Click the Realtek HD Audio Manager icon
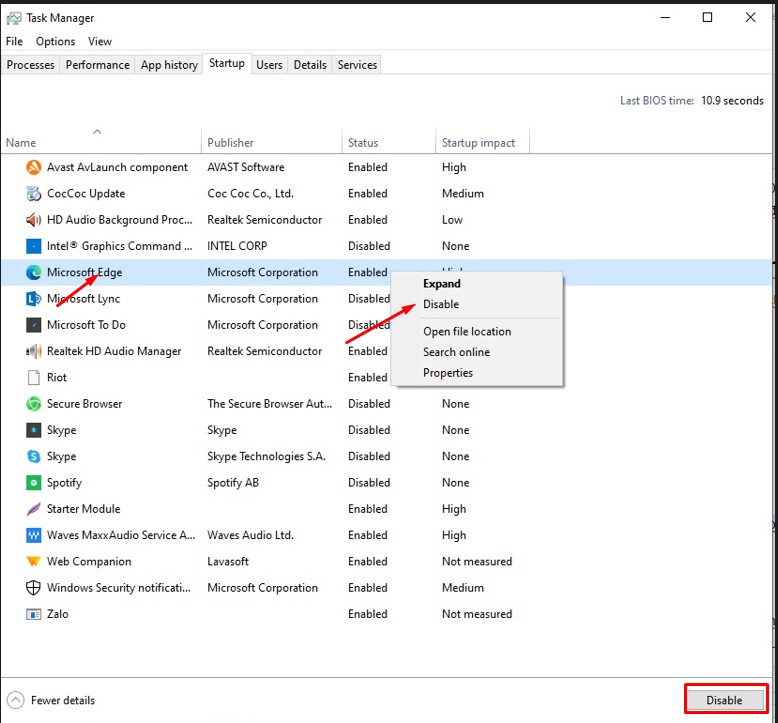Viewport: 778px width, 723px height. coord(32,351)
